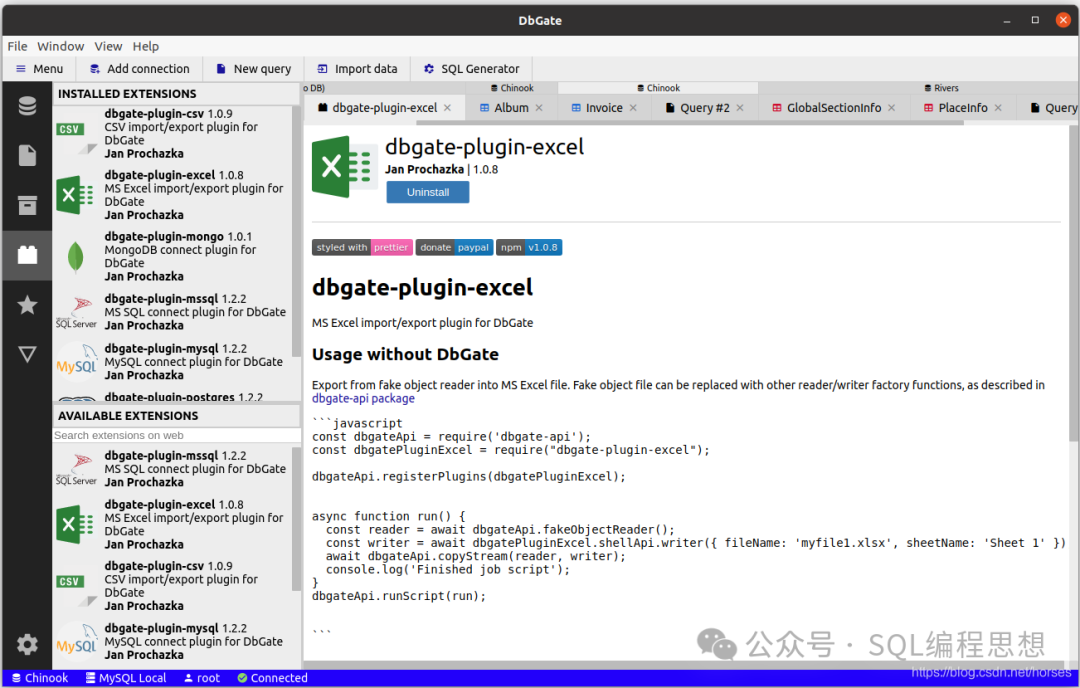The image size is (1080, 688).
Task: Click the dbgate-plugin-mongo leaf icon
Action: click(76, 257)
